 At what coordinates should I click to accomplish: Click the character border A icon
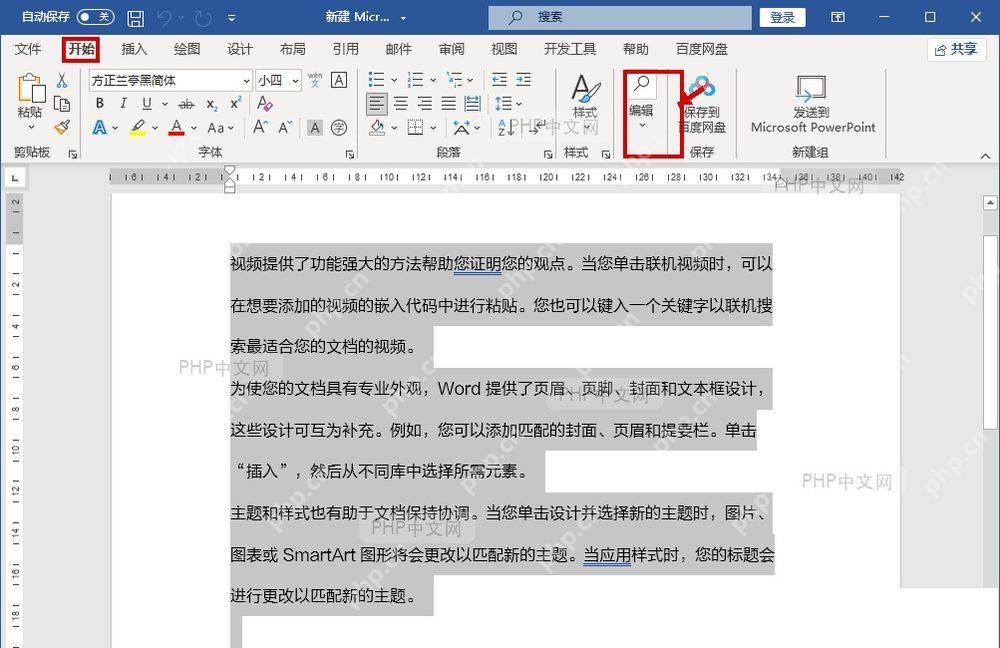point(339,80)
